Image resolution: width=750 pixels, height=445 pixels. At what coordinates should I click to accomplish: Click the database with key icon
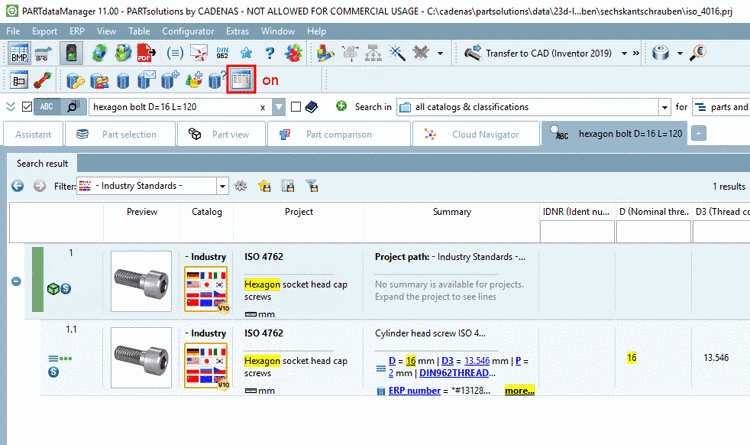pyautogui.click(x=75, y=80)
